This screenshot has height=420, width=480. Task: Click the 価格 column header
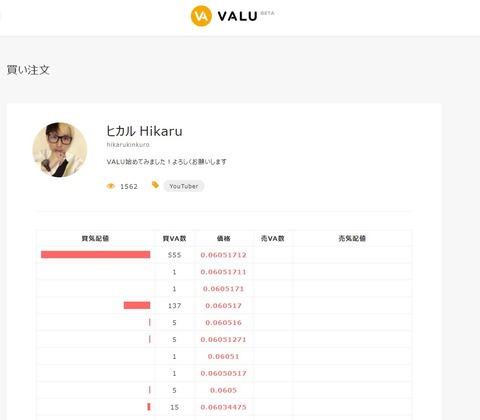(223, 238)
